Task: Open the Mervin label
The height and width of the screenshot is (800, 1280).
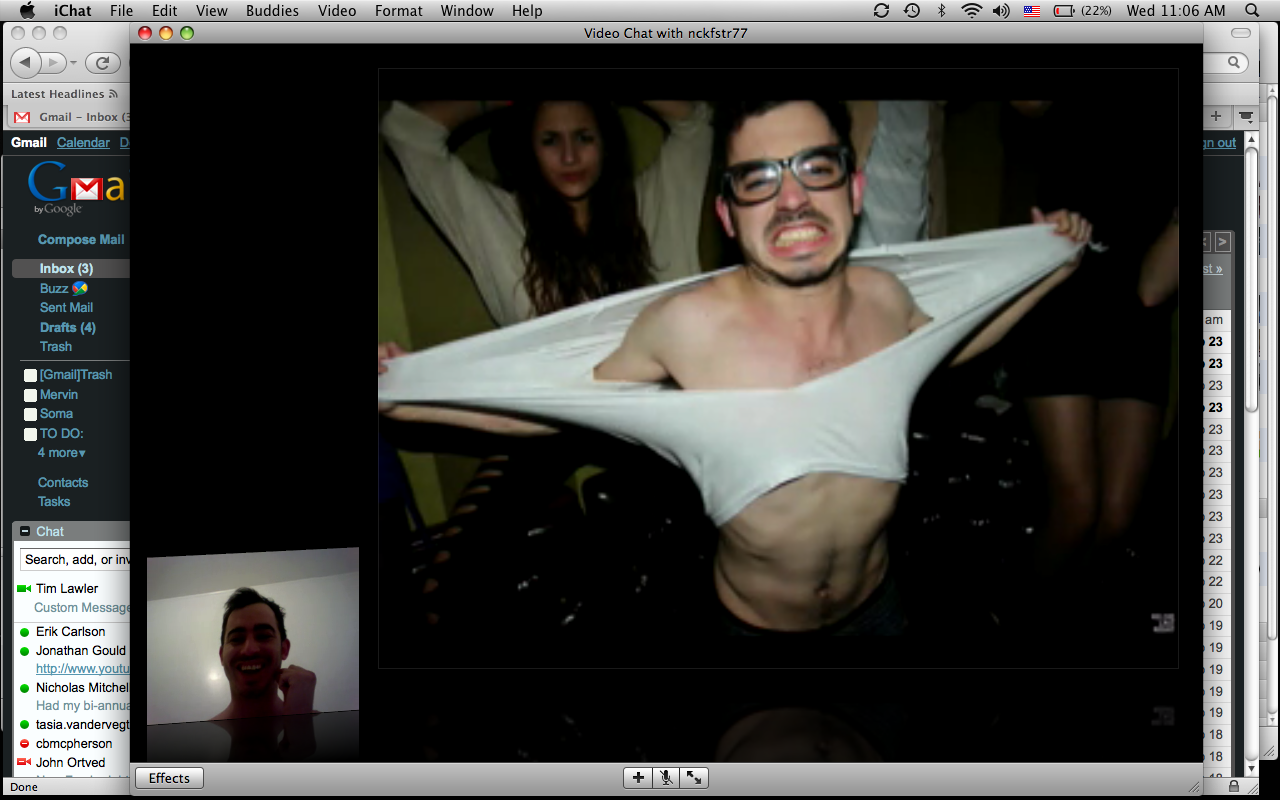Action: 59,395
